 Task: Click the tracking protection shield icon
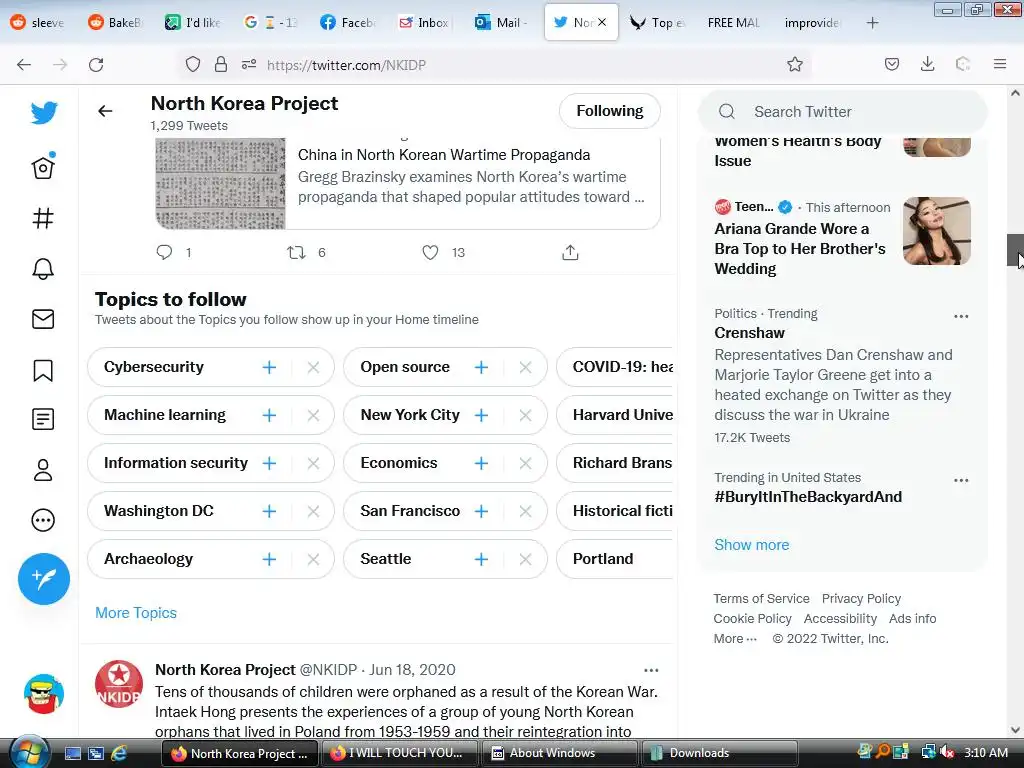click(193, 64)
